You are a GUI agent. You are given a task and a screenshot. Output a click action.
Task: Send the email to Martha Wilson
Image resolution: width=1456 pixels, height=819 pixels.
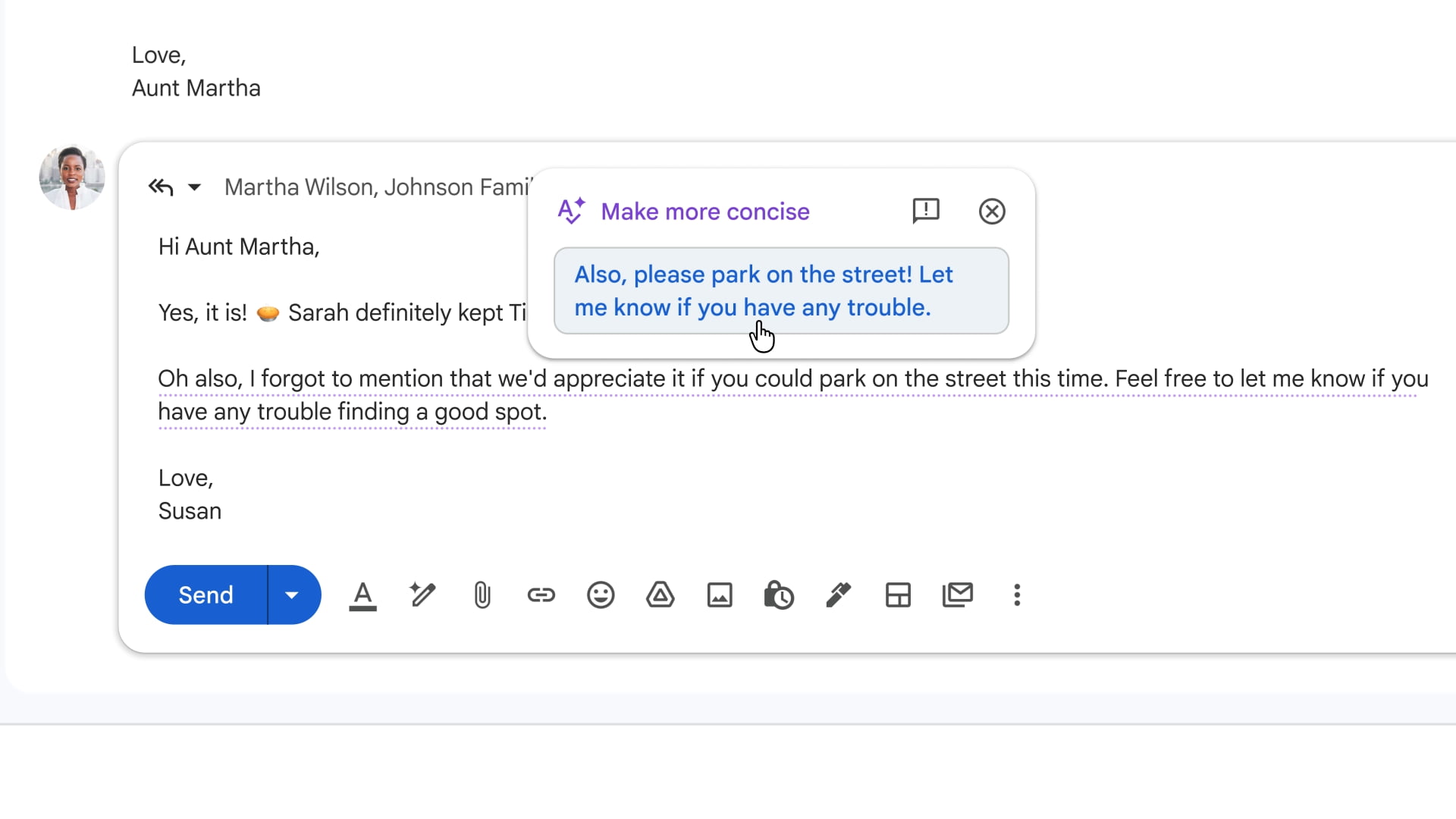[x=205, y=595]
